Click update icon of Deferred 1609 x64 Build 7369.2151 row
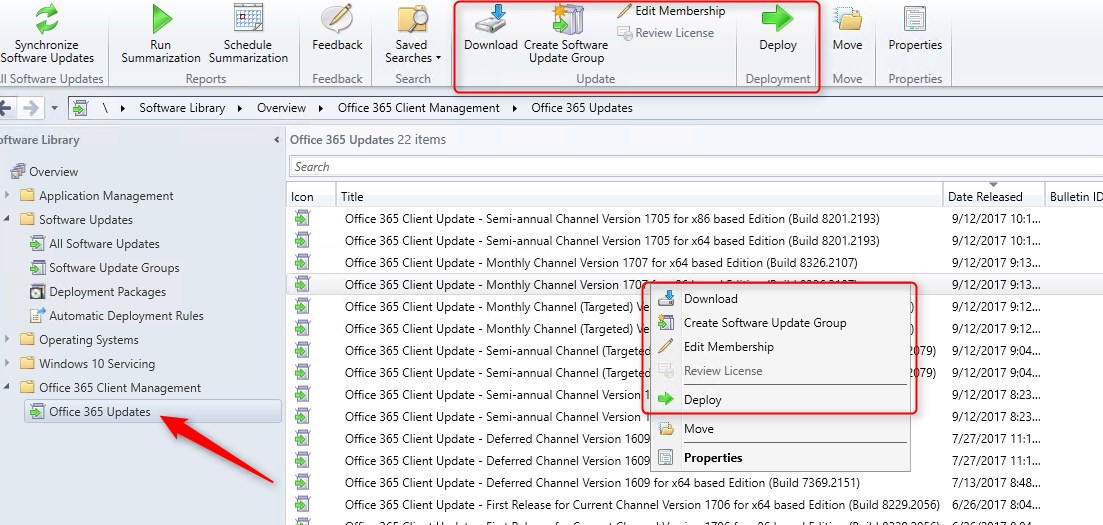 (302, 483)
